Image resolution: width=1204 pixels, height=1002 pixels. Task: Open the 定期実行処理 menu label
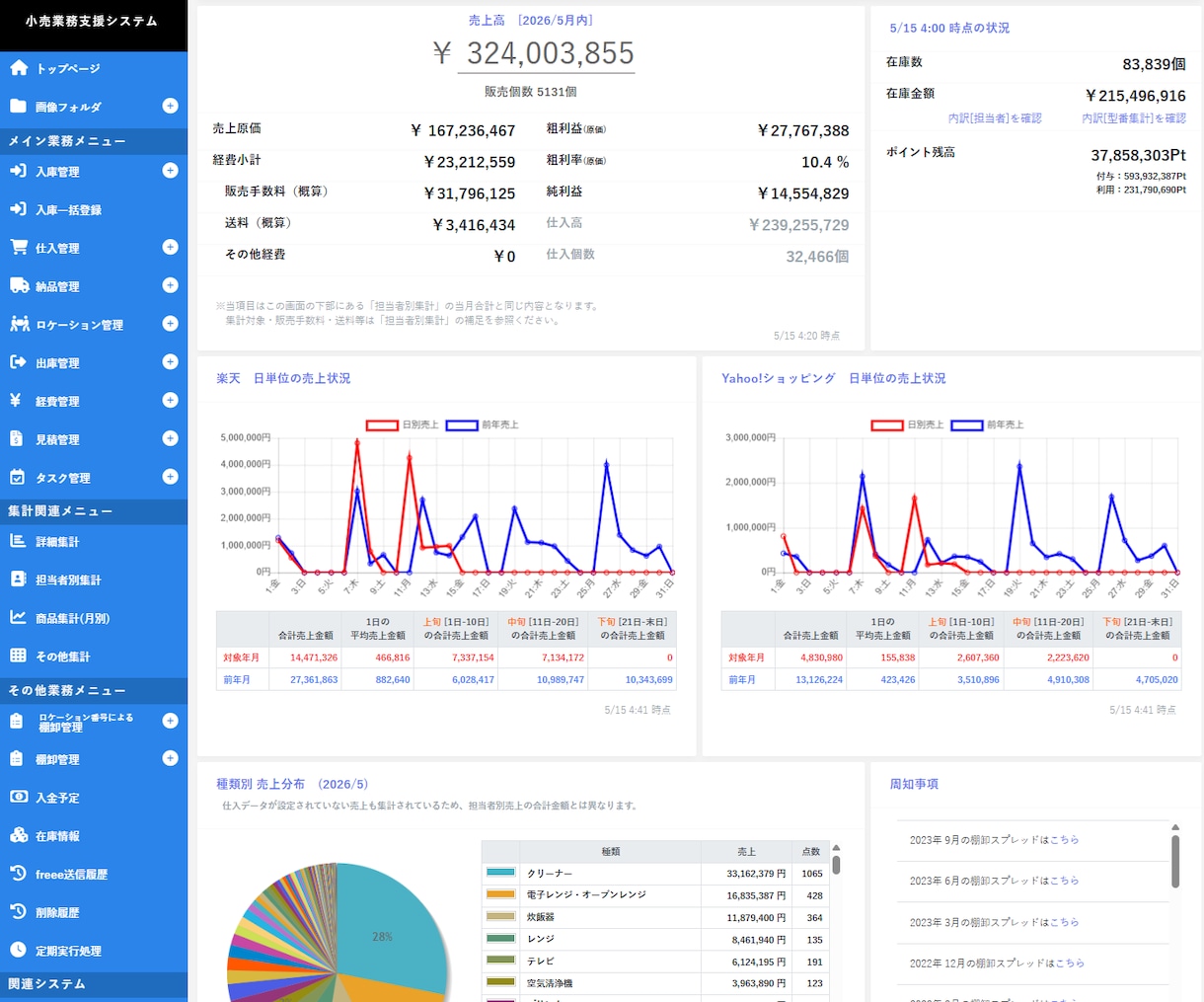click(x=68, y=951)
